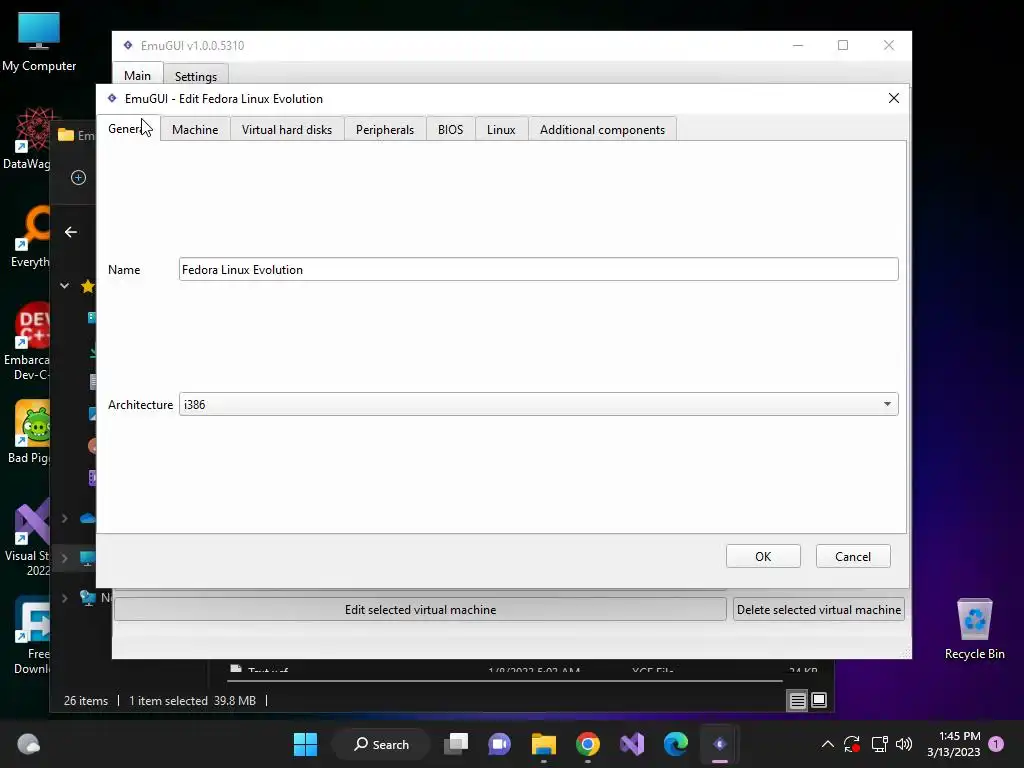Click the Name input field
The width and height of the screenshot is (1024, 768).
tap(538, 269)
